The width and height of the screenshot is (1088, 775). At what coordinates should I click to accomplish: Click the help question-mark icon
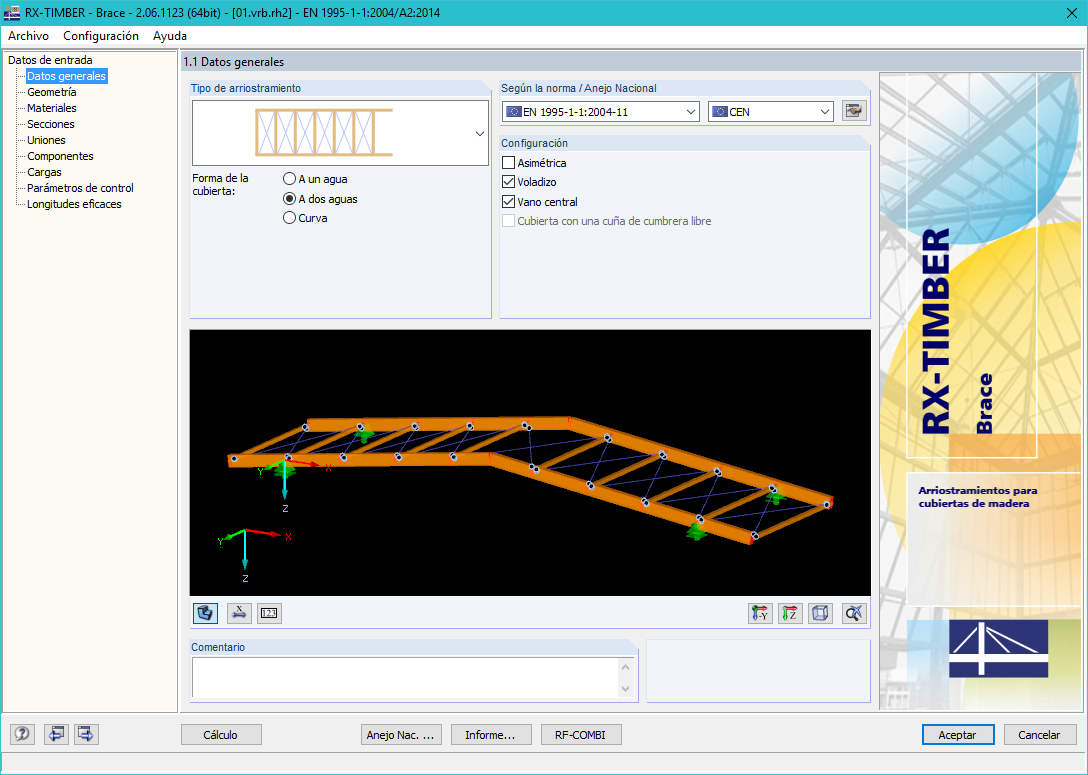point(22,734)
